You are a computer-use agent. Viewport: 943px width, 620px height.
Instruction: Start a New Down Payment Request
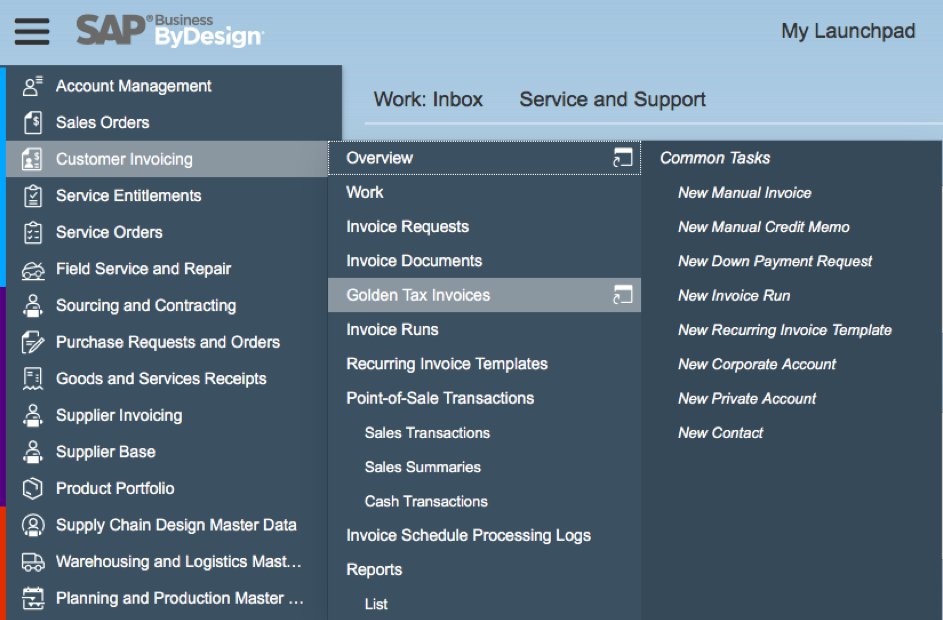[x=775, y=262]
